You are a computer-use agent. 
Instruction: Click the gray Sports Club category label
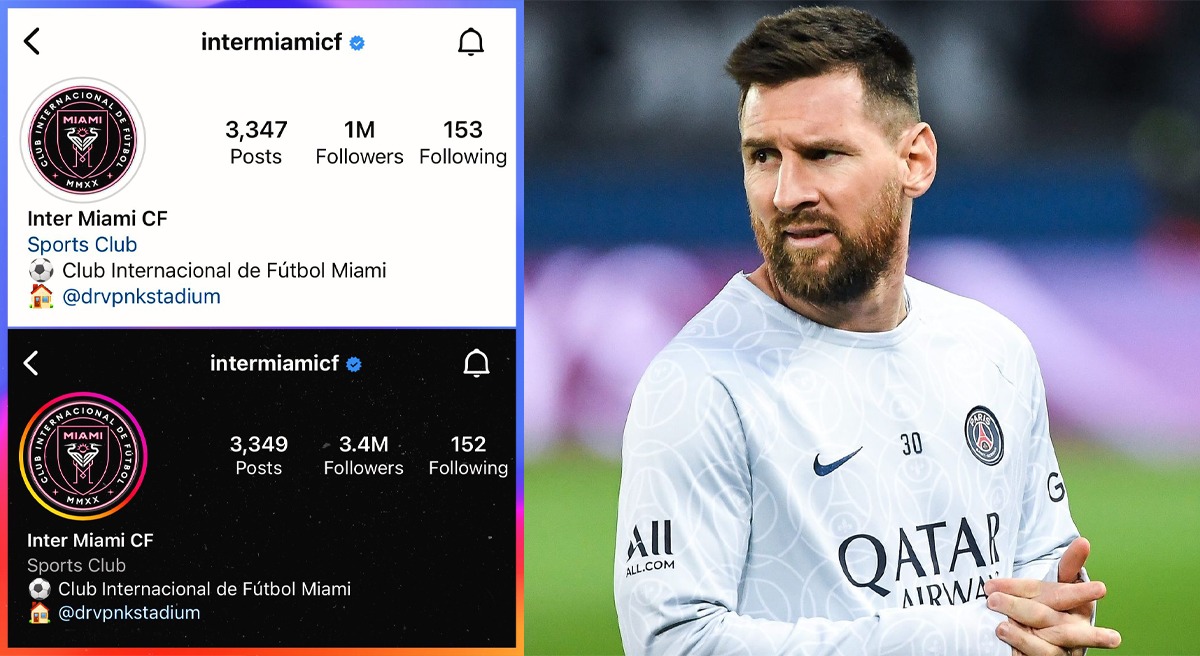pos(76,565)
